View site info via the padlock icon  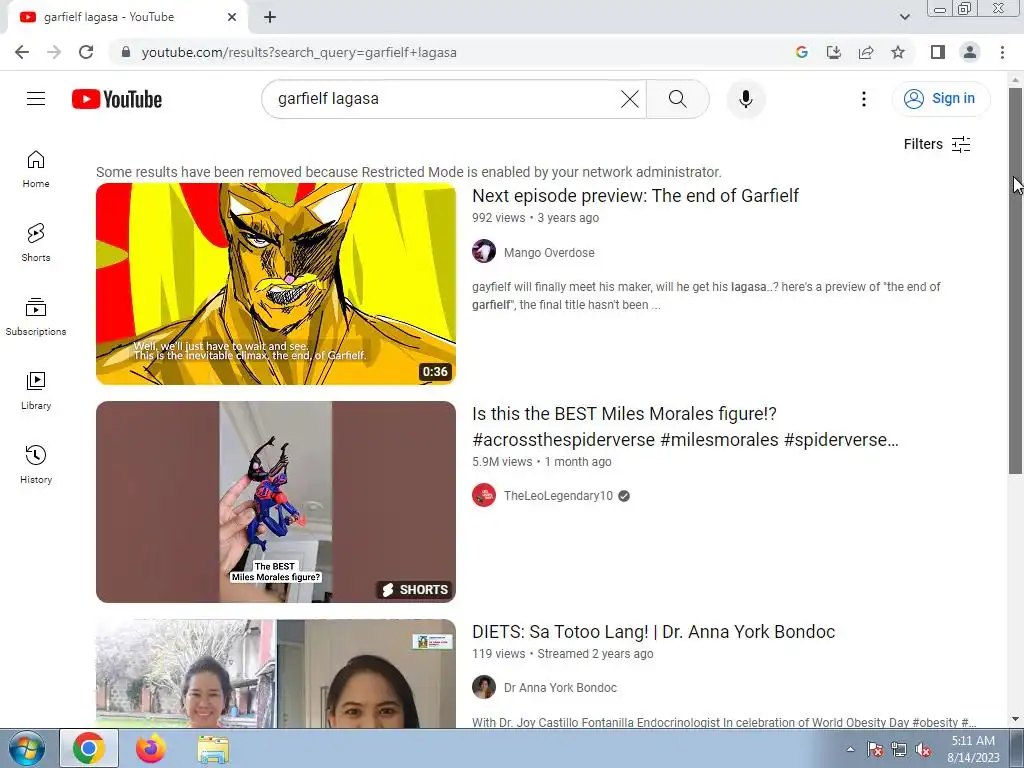point(126,52)
